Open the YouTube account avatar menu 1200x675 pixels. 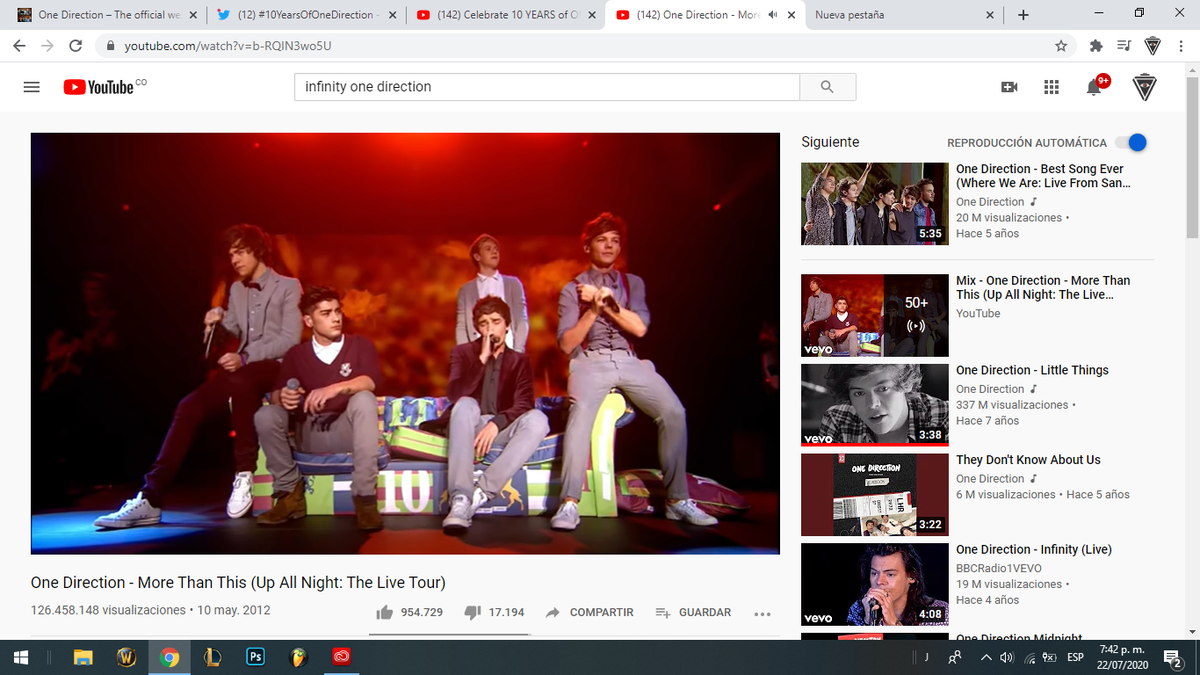(x=1145, y=87)
